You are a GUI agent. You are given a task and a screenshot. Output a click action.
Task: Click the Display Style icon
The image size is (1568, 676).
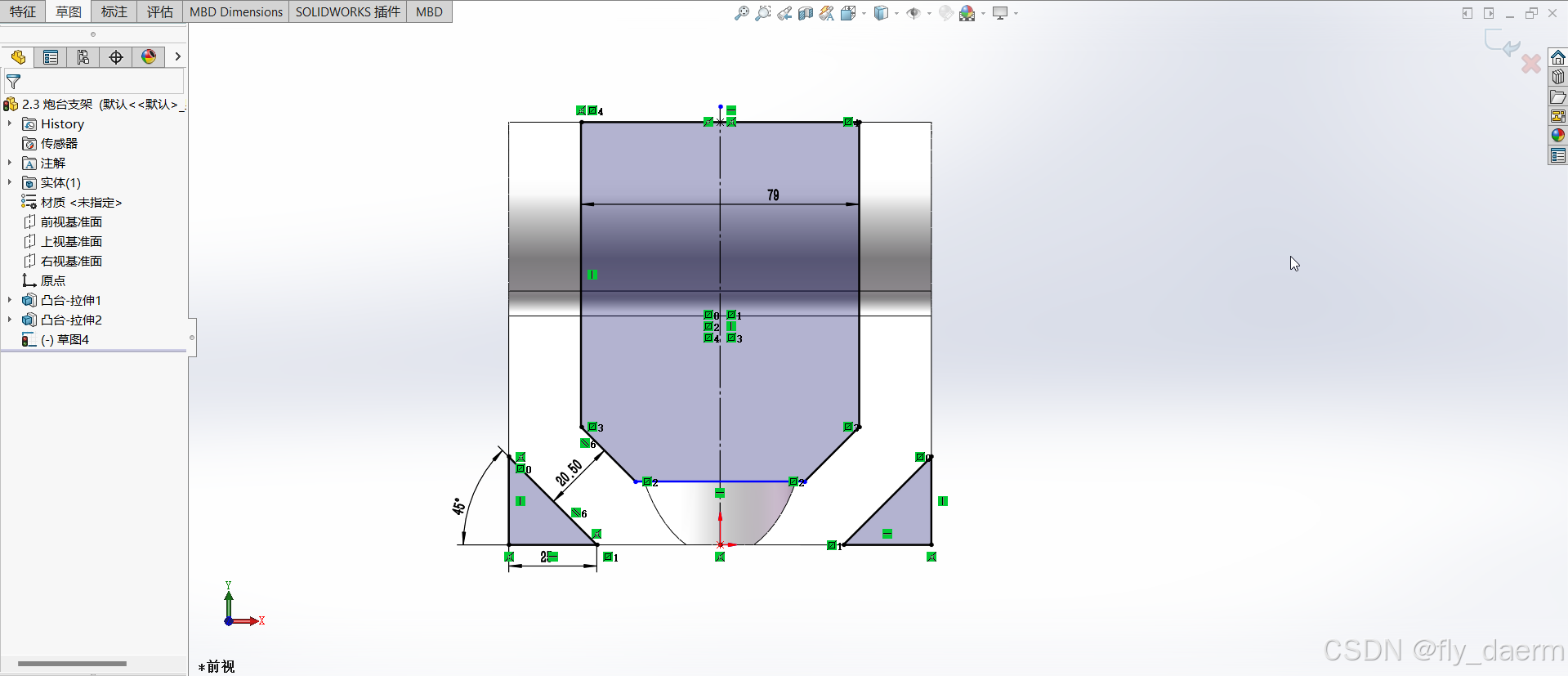click(881, 13)
